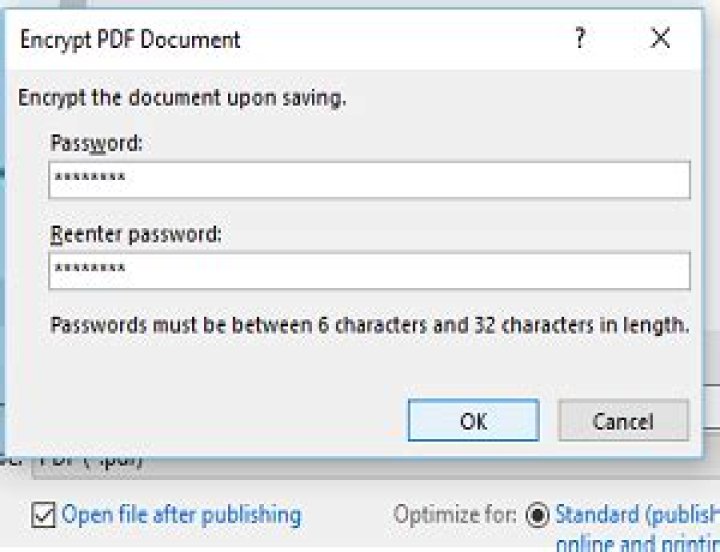Click the question mark help button
Viewport: 720px width, 552px height.
(x=579, y=39)
